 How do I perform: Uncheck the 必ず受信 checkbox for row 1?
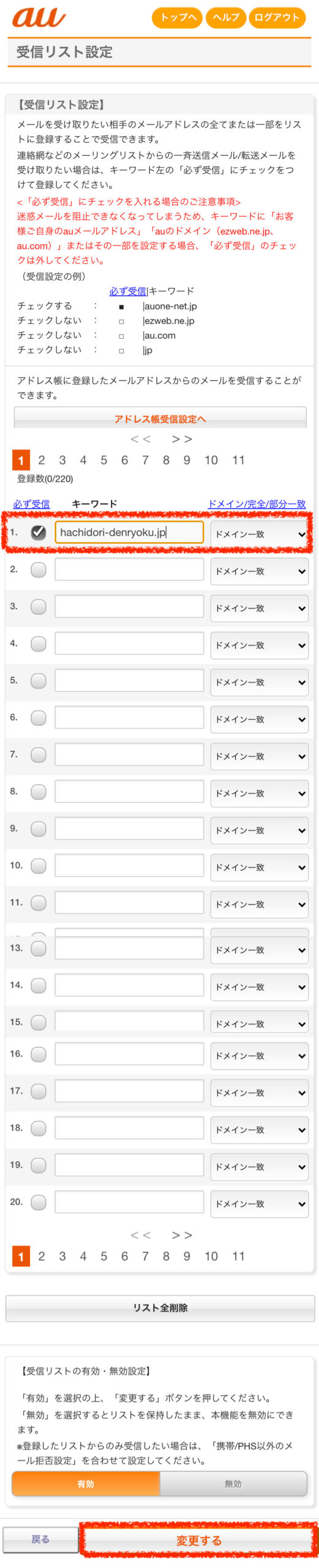(39, 532)
